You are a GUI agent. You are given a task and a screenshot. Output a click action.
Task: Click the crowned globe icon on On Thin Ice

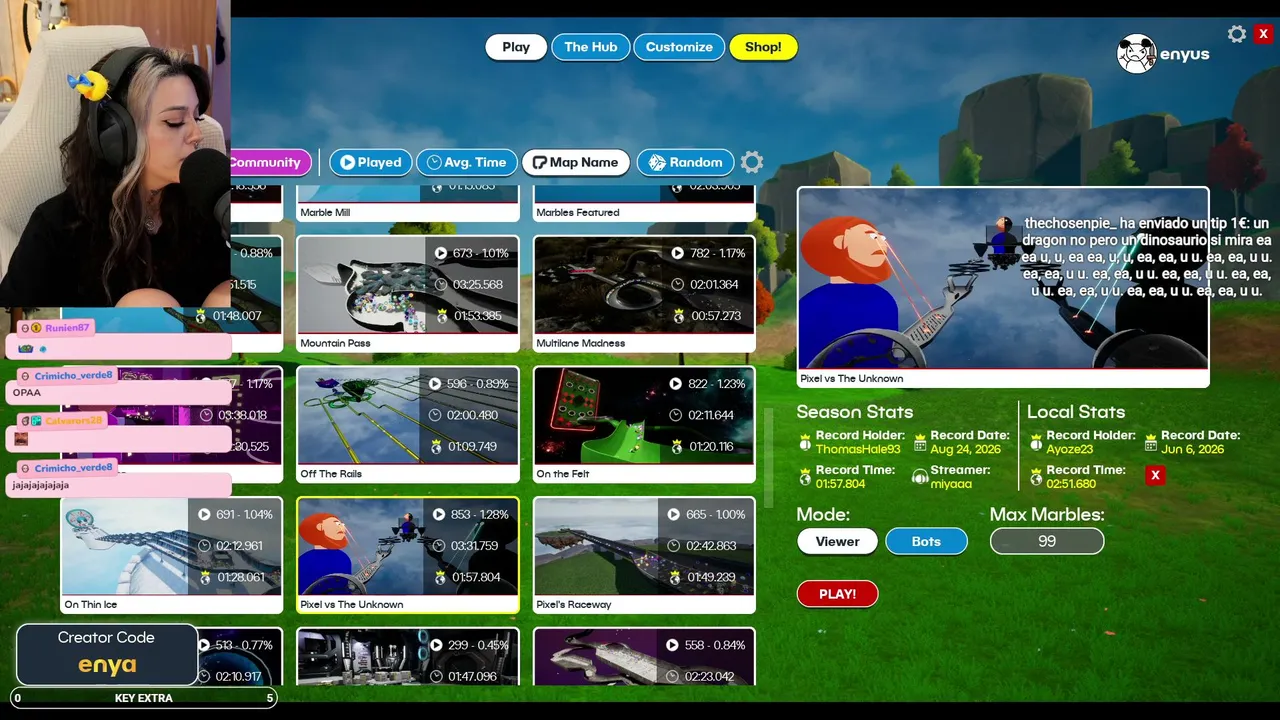point(204,577)
